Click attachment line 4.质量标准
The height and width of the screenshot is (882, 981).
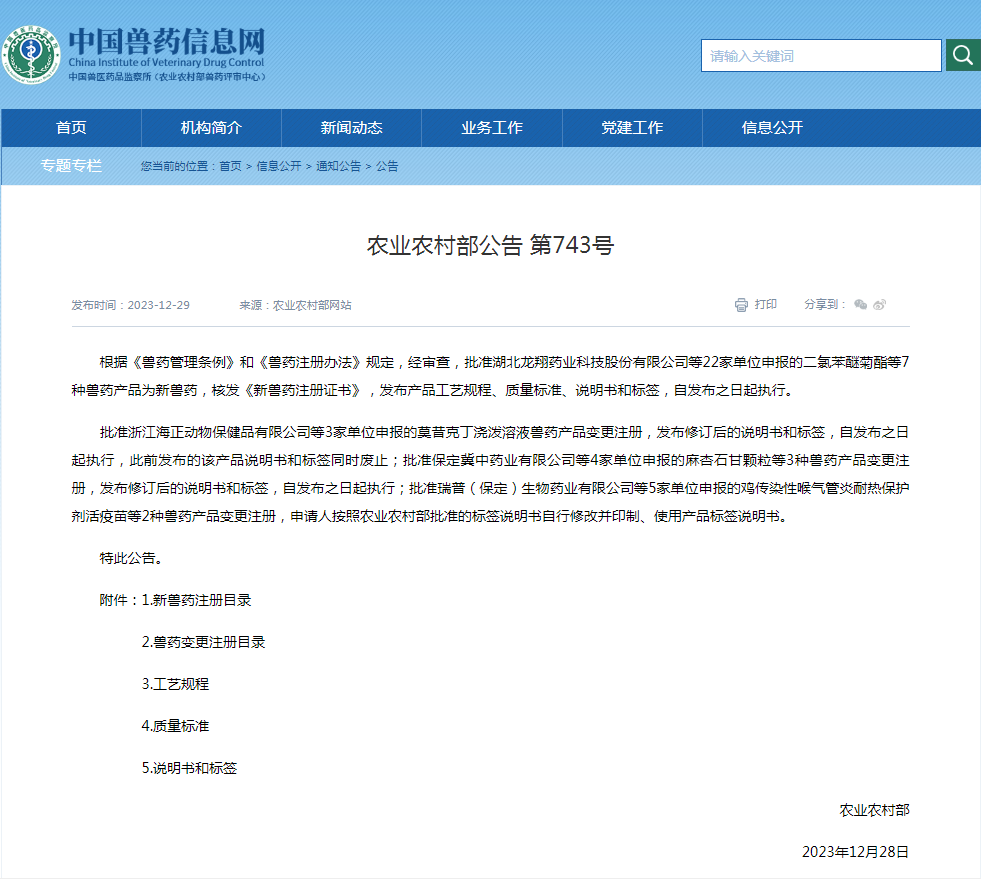(175, 726)
